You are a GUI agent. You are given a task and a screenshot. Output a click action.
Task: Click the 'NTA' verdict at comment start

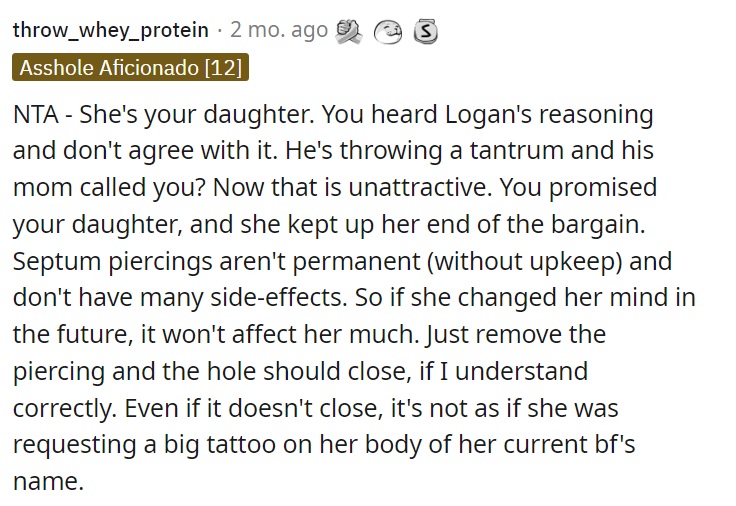tap(36, 114)
